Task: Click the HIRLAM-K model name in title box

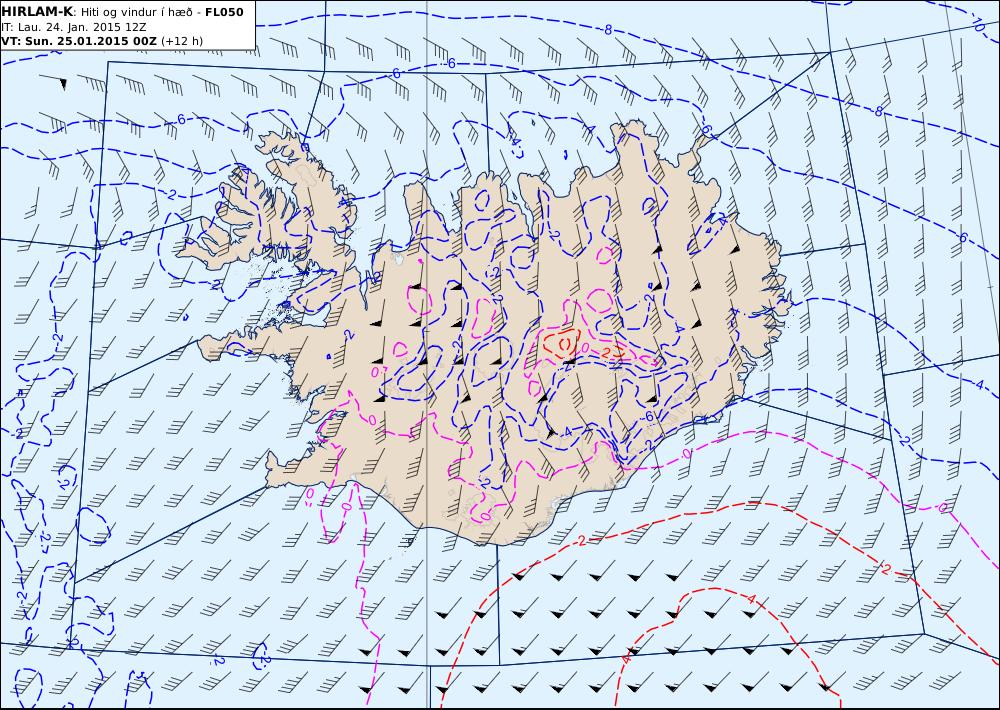Action: (x=37, y=12)
